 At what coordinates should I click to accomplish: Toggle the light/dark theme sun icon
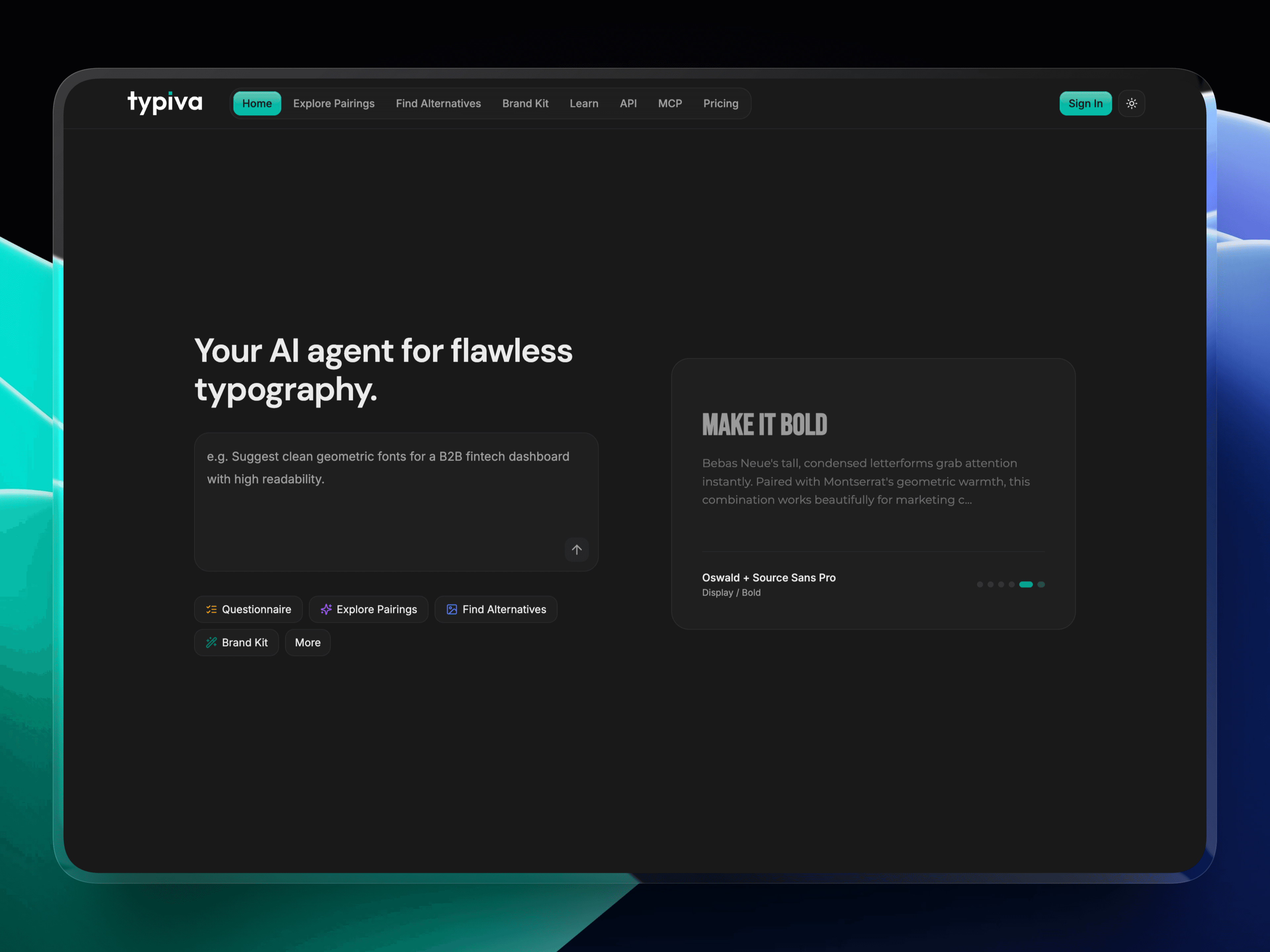pos(1131,103)
